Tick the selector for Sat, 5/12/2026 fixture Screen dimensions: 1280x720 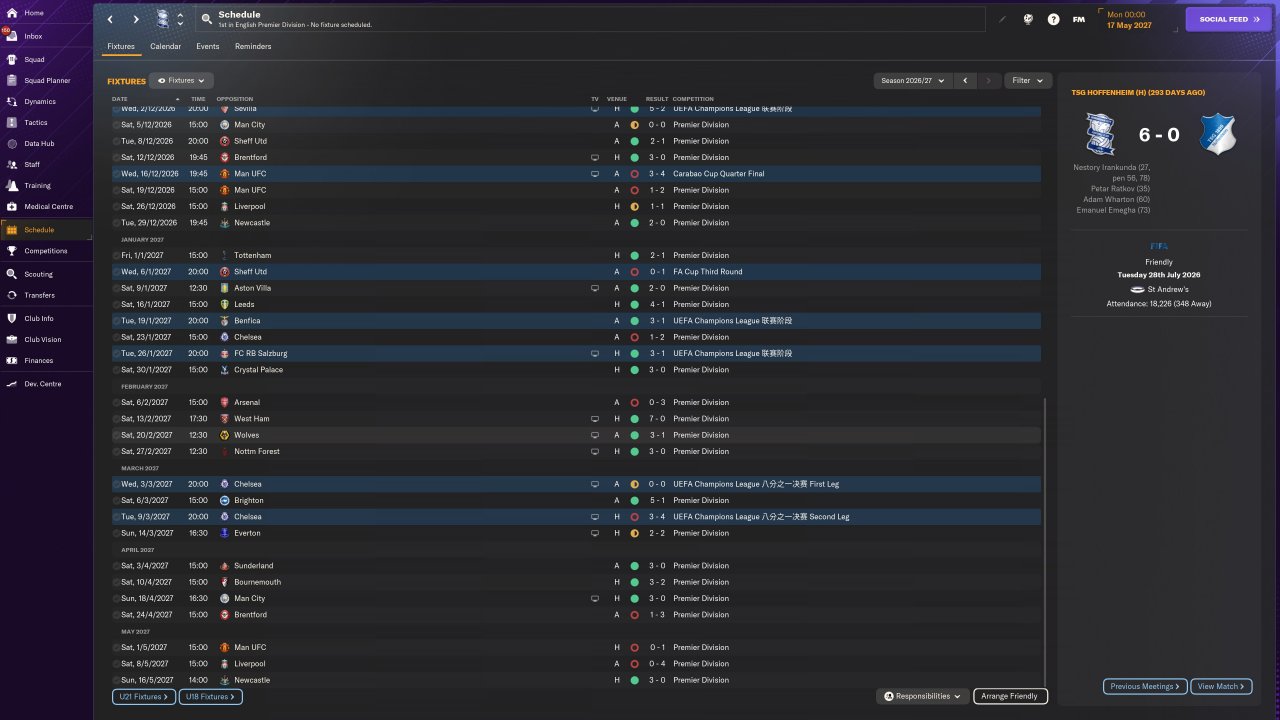click(x=116, y=125)
